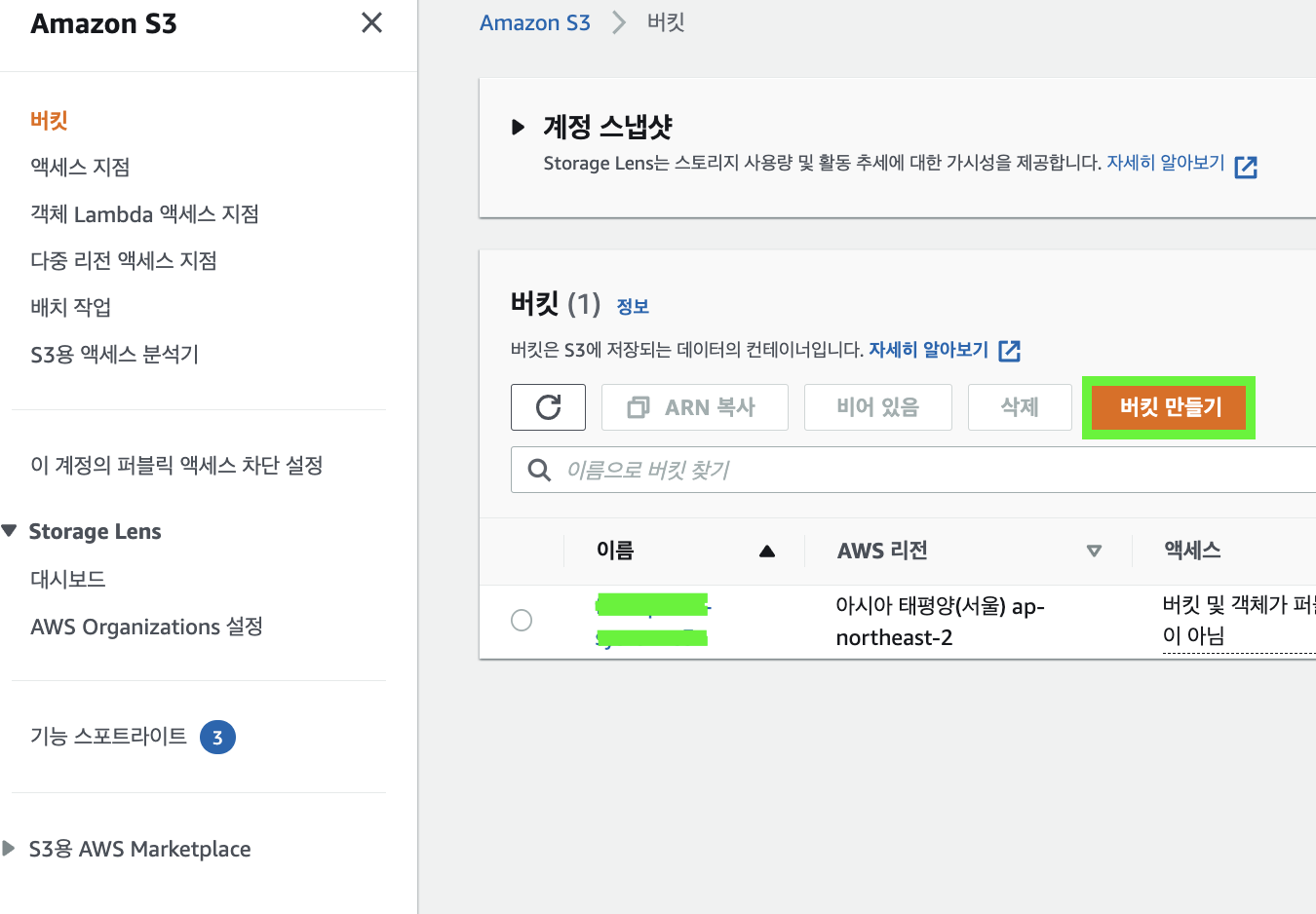The width and height of the screenshot is (1316, 914).
Task: Click the 이름 column header
Action: [615, 551]
